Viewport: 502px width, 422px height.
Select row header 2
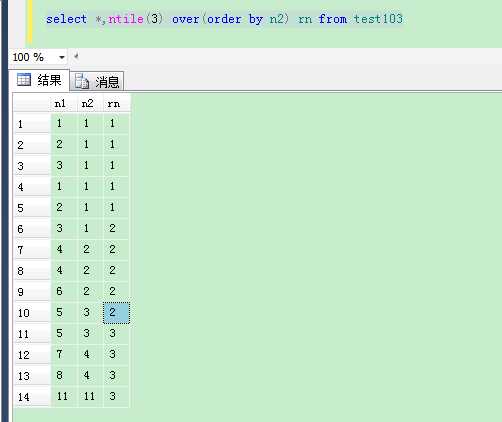(x=32, y=145)
